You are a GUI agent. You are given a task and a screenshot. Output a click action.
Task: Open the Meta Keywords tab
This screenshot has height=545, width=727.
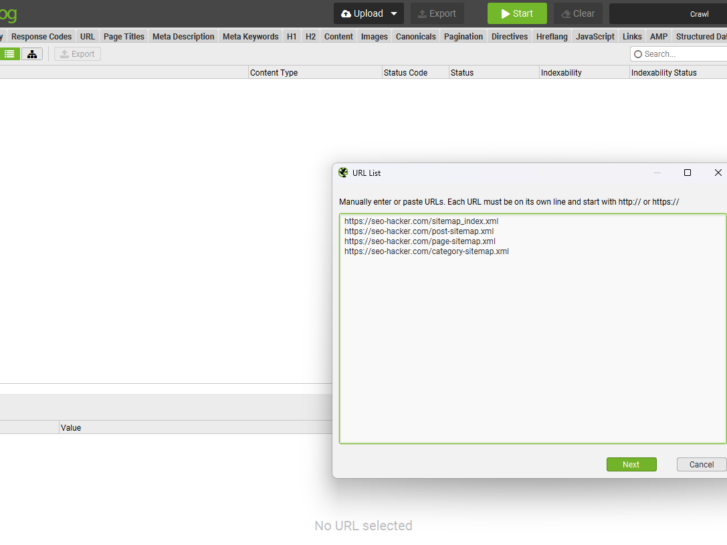click(250, 36)
